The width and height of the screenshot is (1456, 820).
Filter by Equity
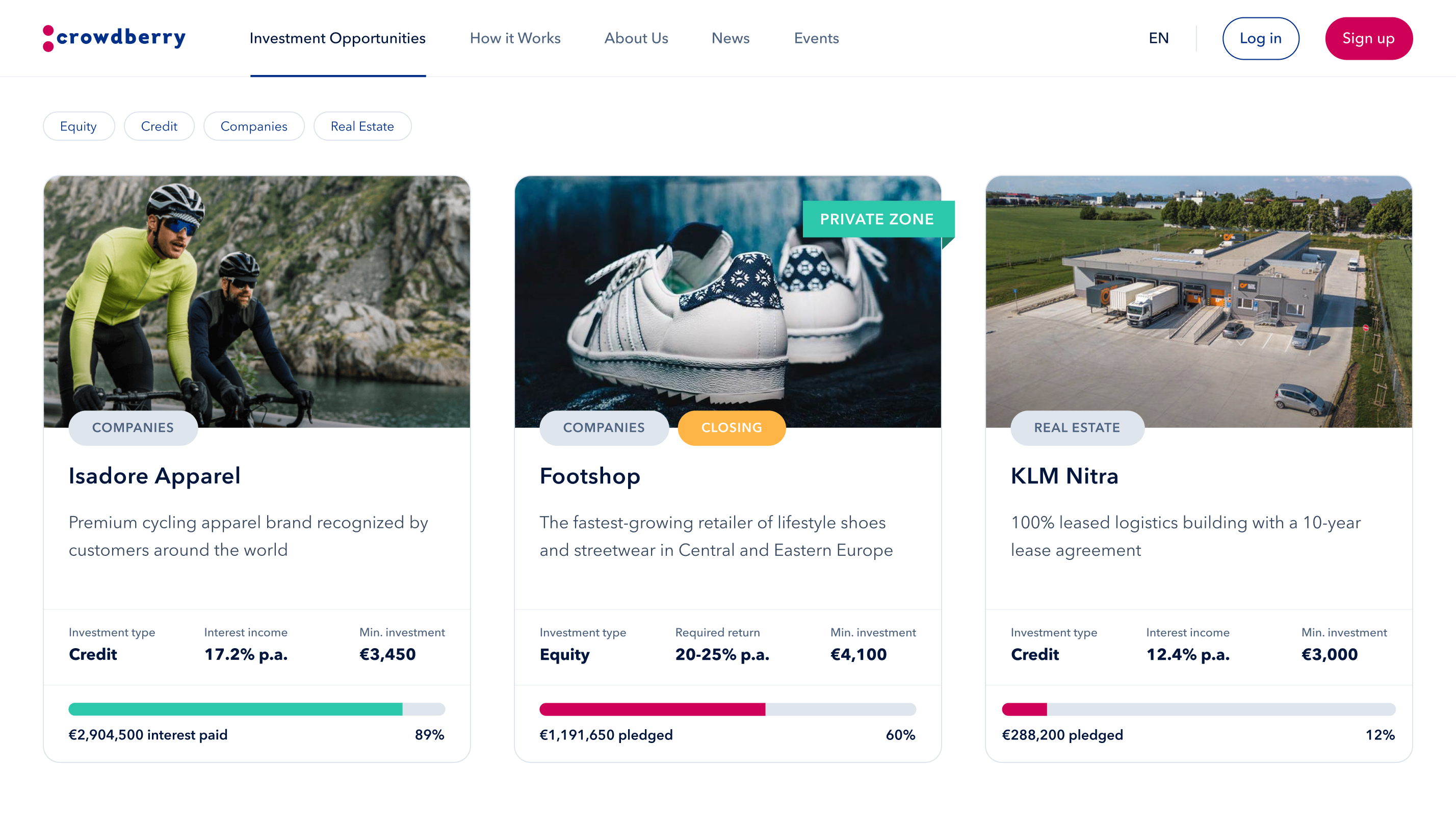(x=79, y=126)
